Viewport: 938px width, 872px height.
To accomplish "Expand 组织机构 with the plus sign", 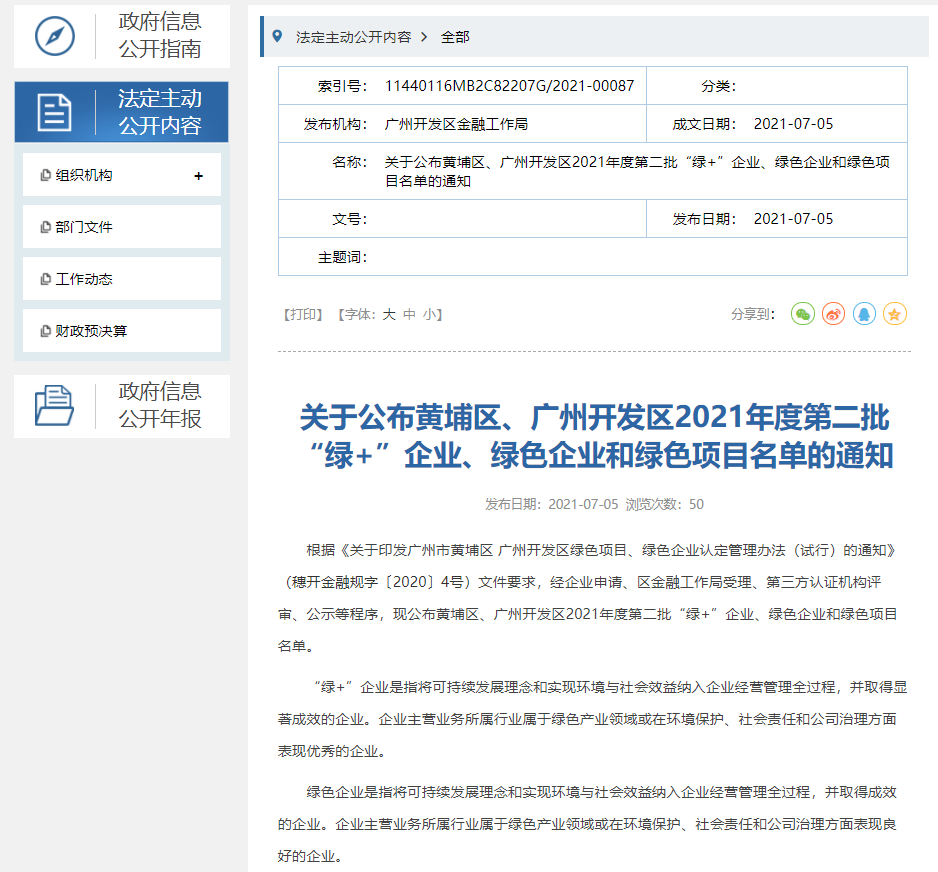I will tap(198, 176).
